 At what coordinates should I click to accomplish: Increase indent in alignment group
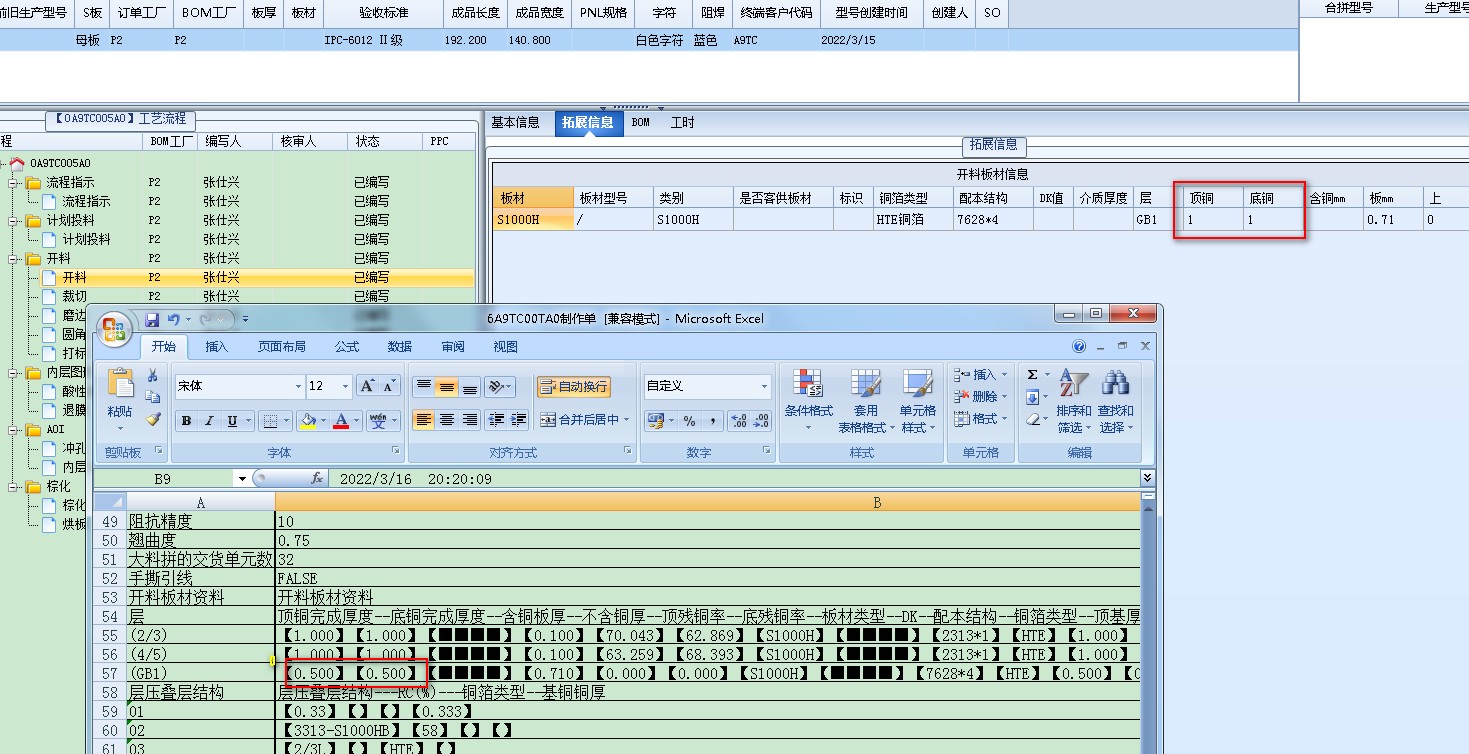coord(518,420)
